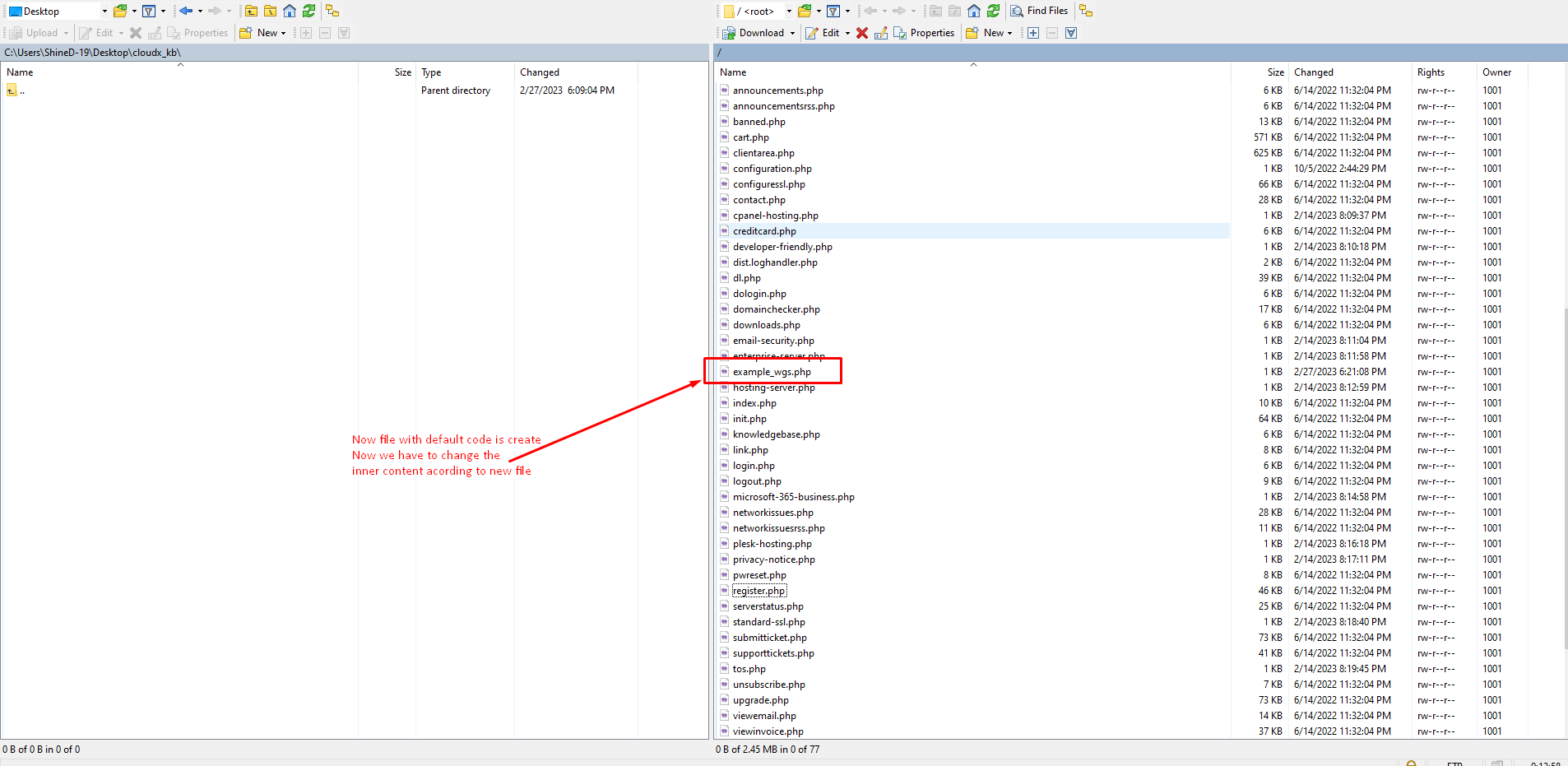This screenshot has width=1568, height=766.
Task: Open local root directory icon
Action: 270,11
